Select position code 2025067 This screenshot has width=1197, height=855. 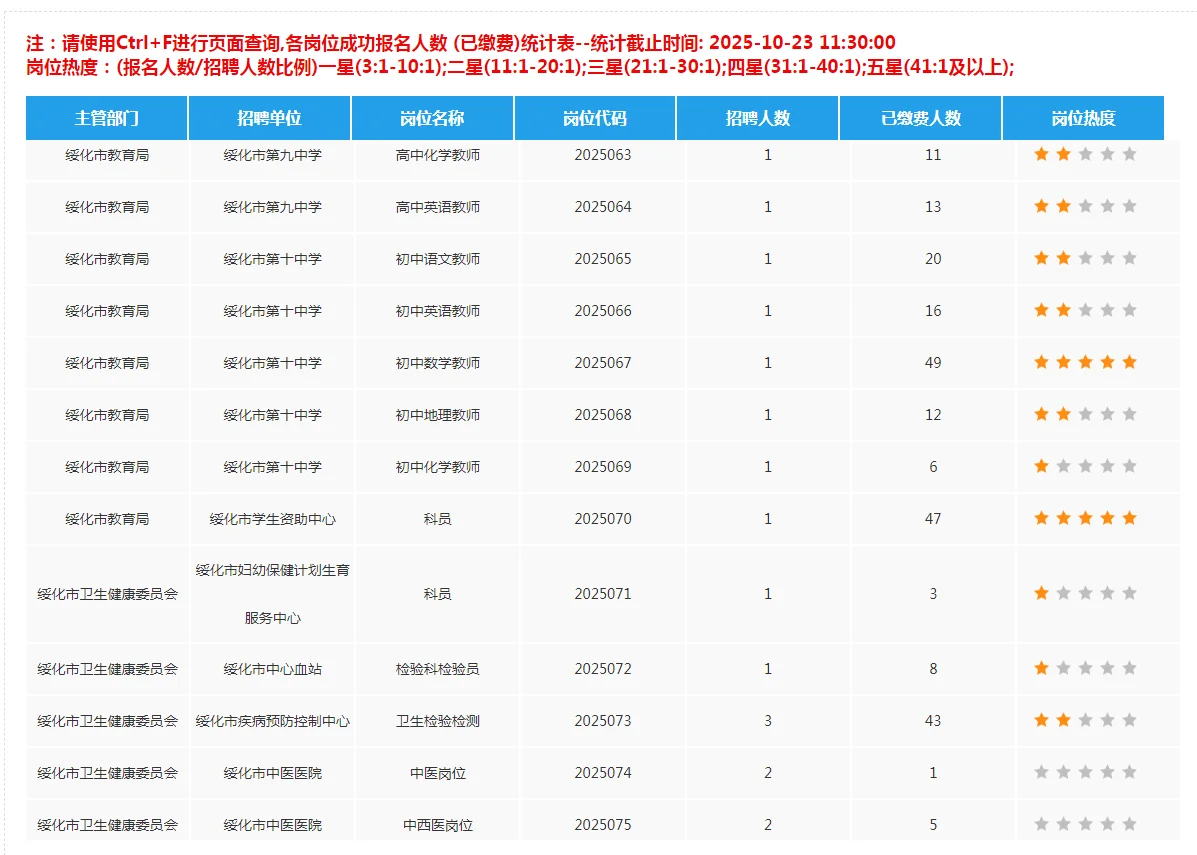(x=603, y=363)
